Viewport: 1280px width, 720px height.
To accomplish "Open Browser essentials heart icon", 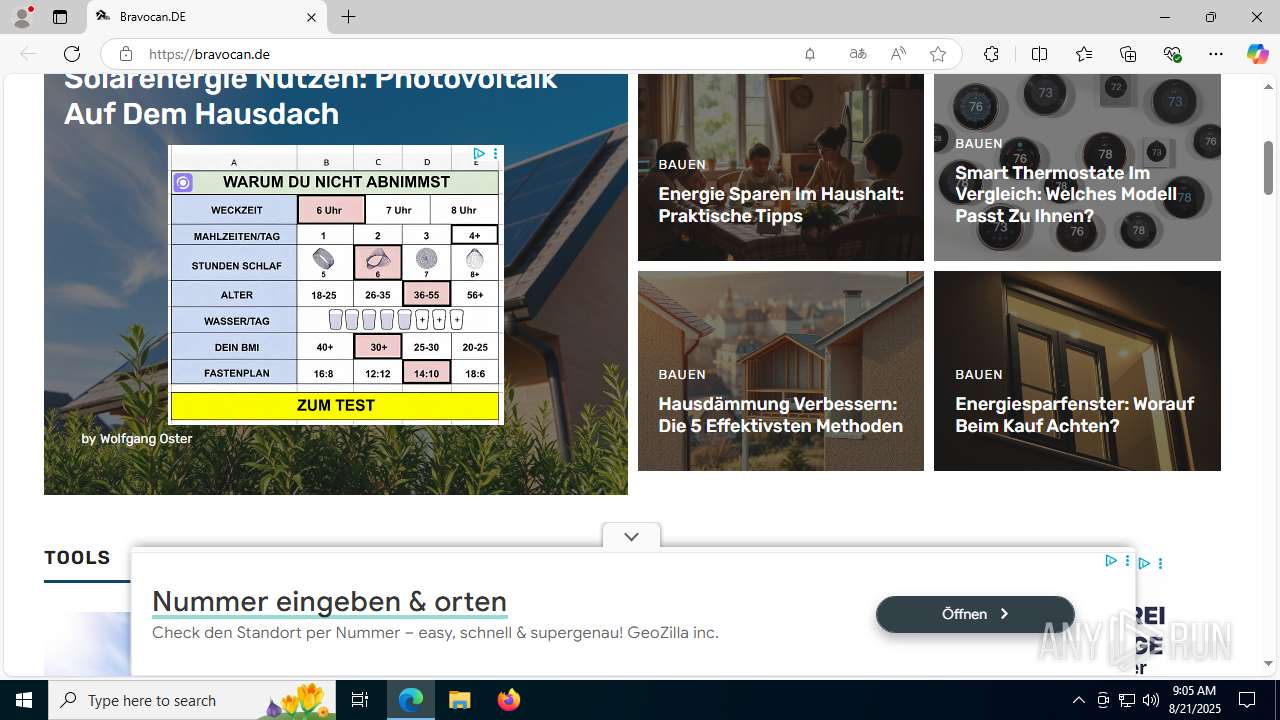I will [1173, 54].
